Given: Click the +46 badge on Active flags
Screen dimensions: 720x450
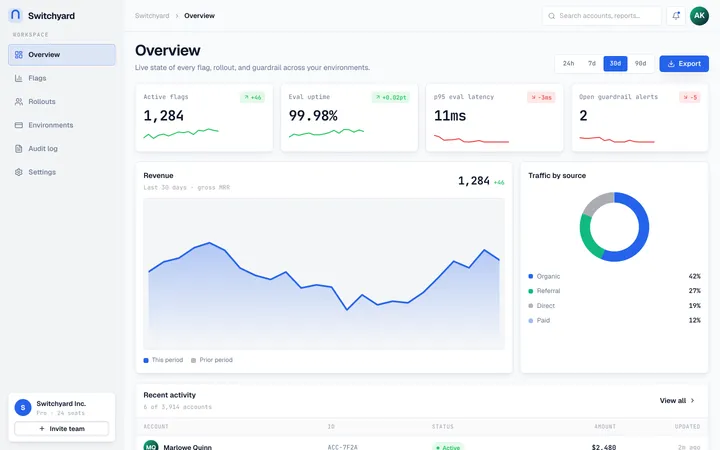Looking at the screenshot, I should [253, 97].
